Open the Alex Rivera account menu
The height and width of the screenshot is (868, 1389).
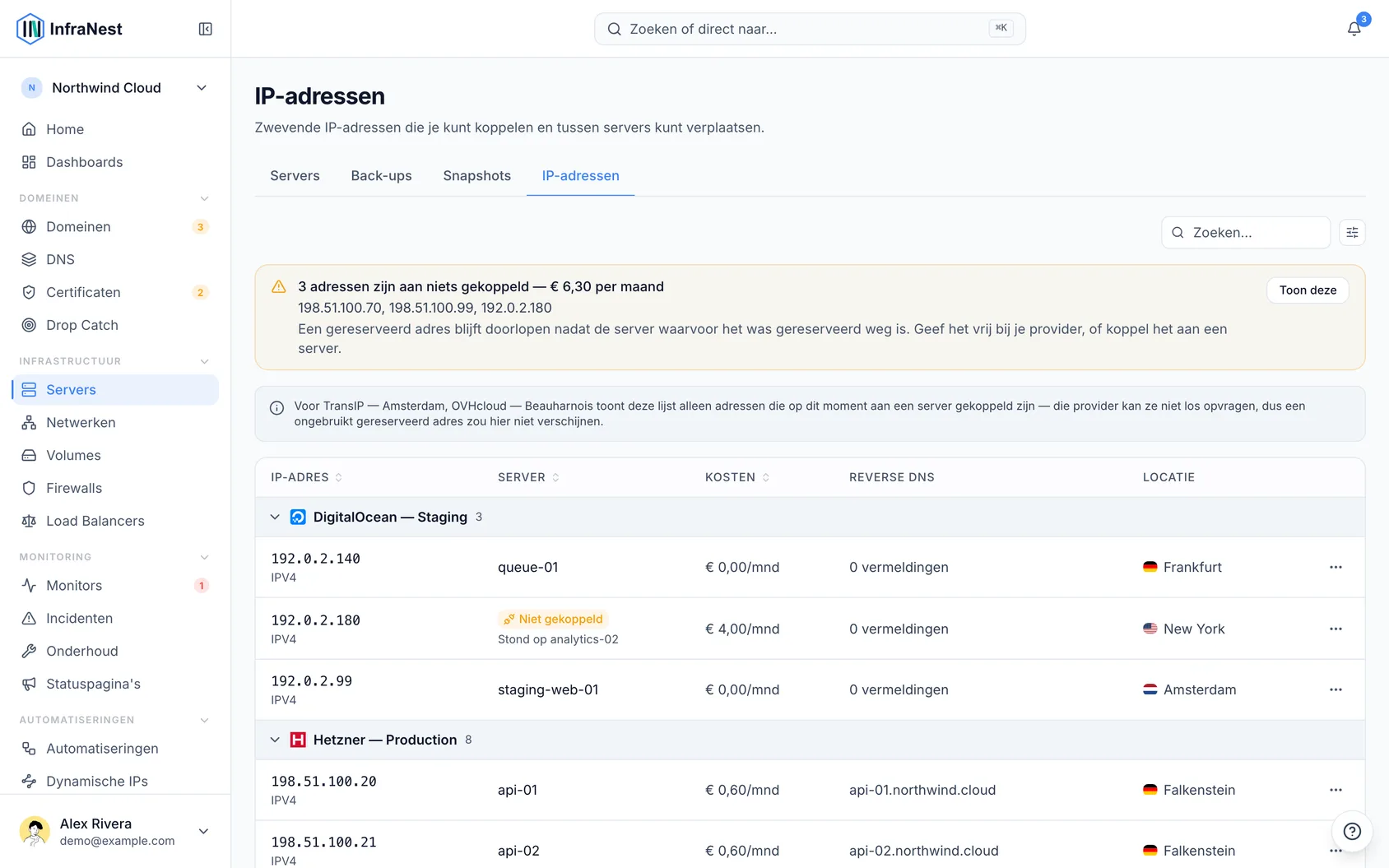pyautogui.click(x=115, y=831)
